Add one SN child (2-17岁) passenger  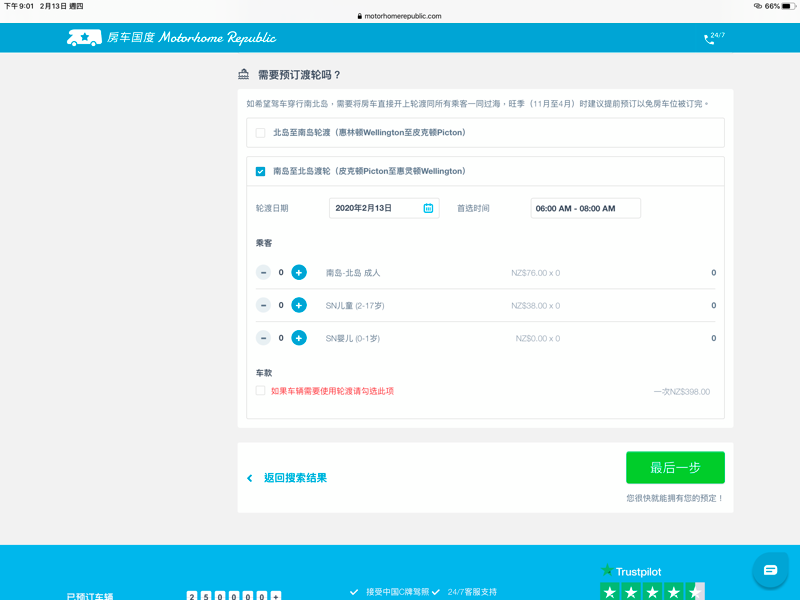[299, 305]
